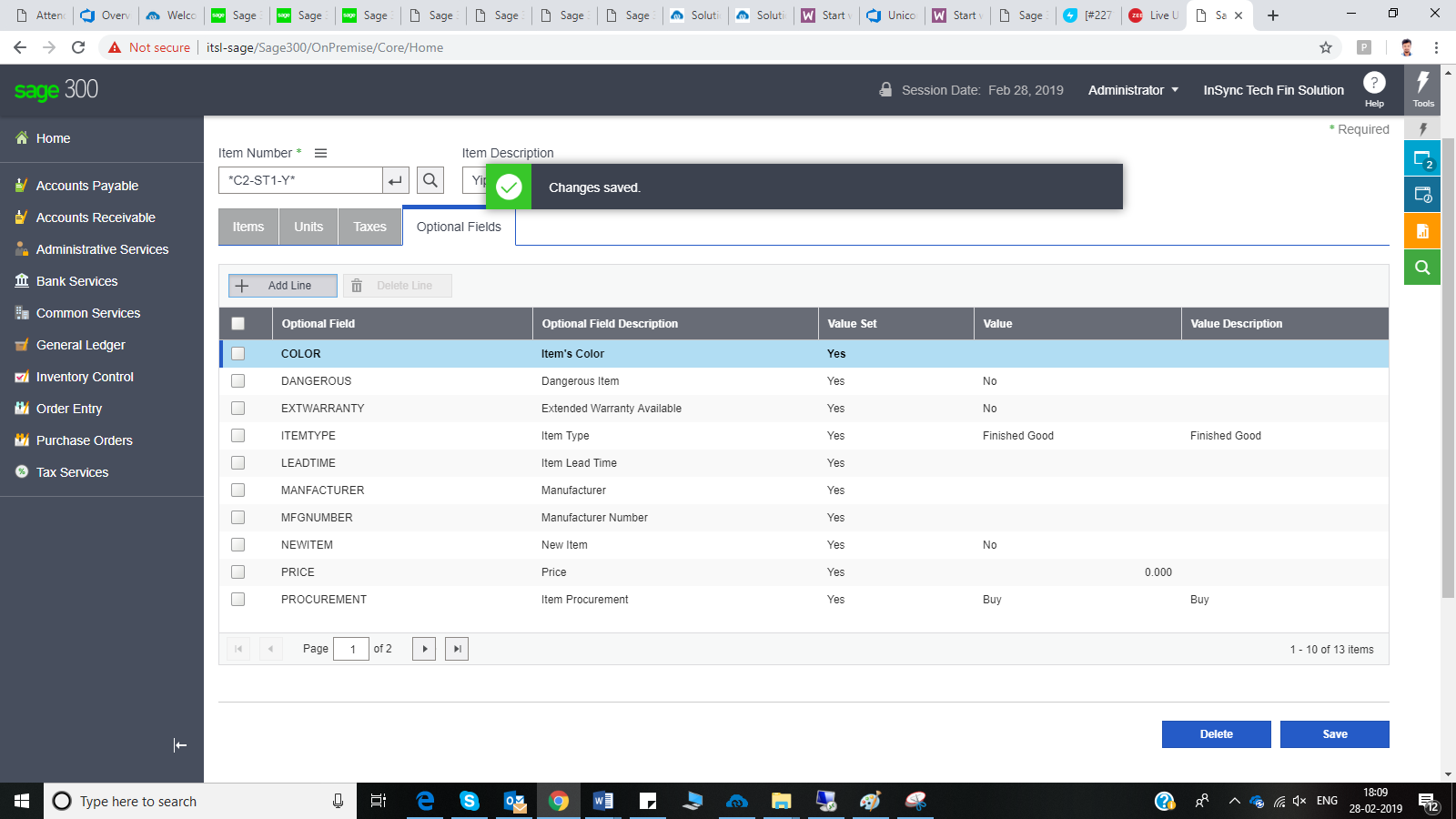Go to the next page of optional fields

coord(423,648)
